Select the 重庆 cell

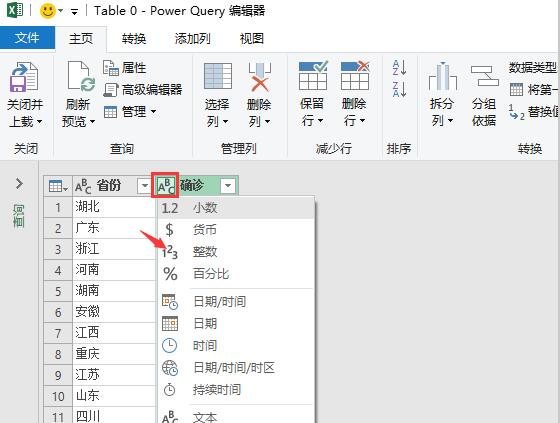pos(114,354)
